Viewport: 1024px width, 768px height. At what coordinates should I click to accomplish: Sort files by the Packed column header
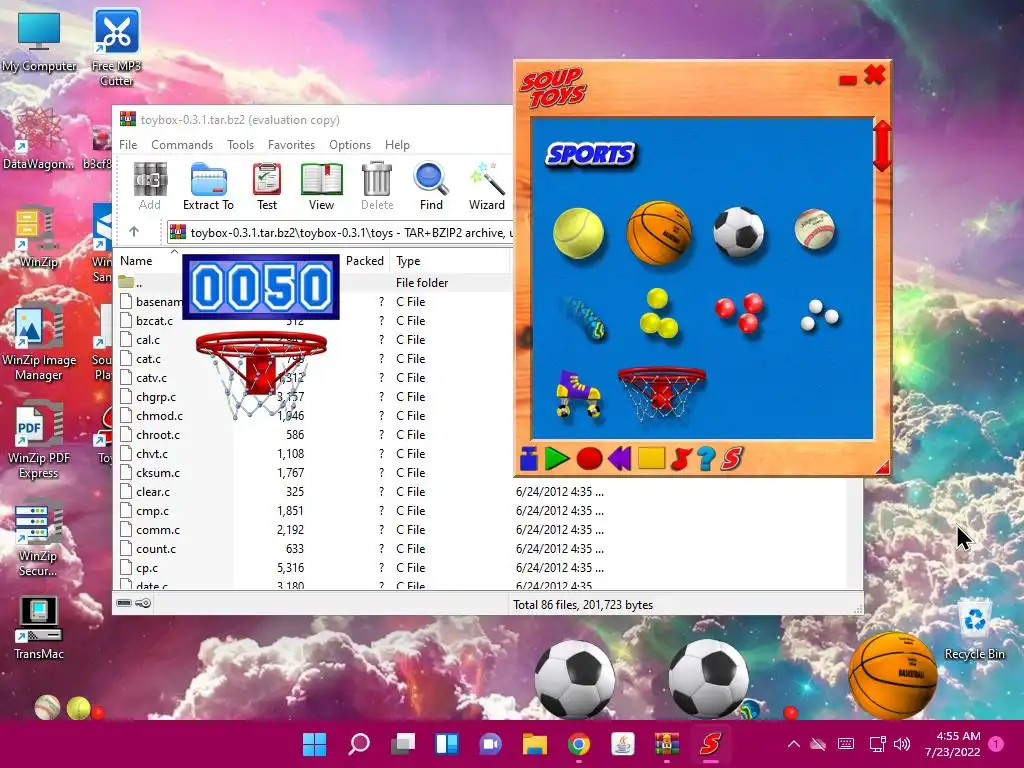click(x=364, y=261)
